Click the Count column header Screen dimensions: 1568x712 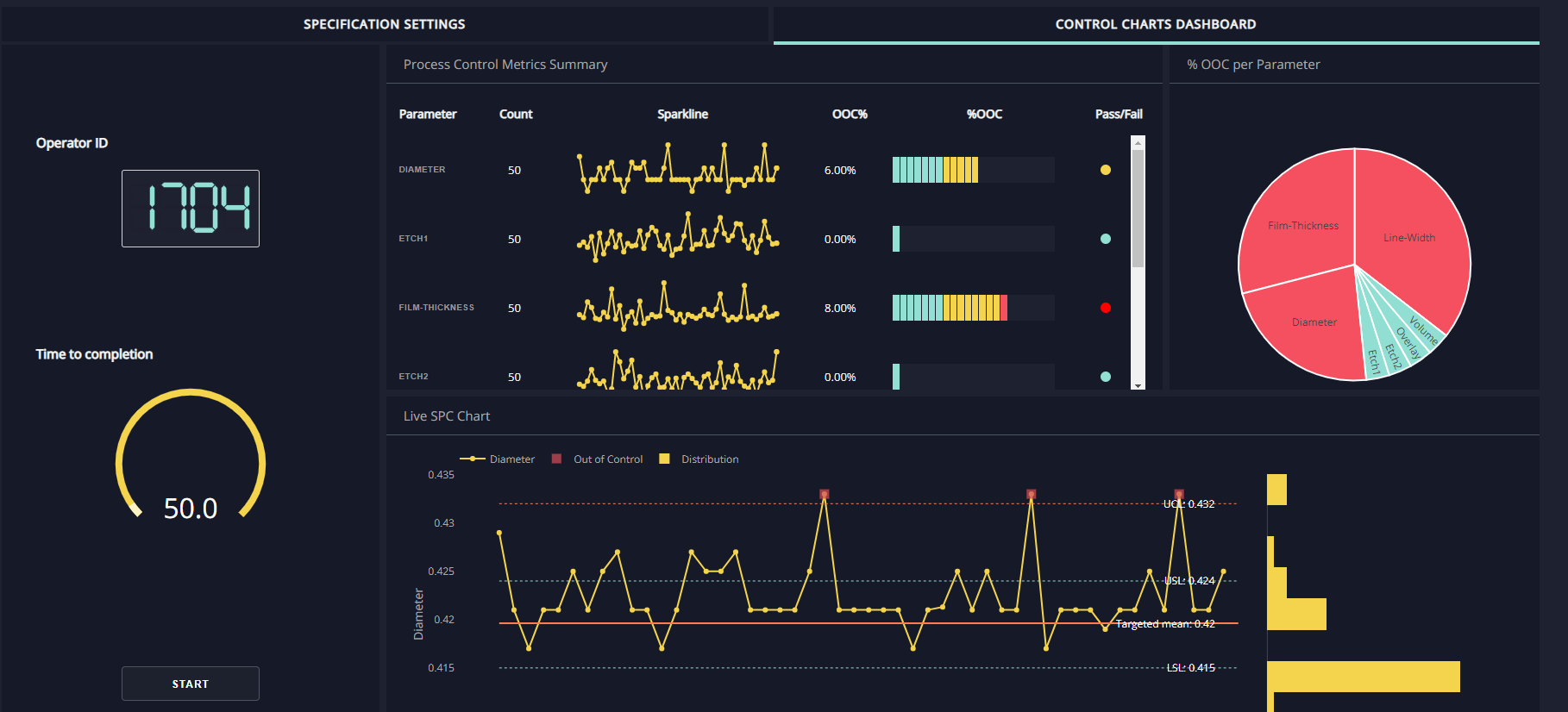(x=516, y=114)
